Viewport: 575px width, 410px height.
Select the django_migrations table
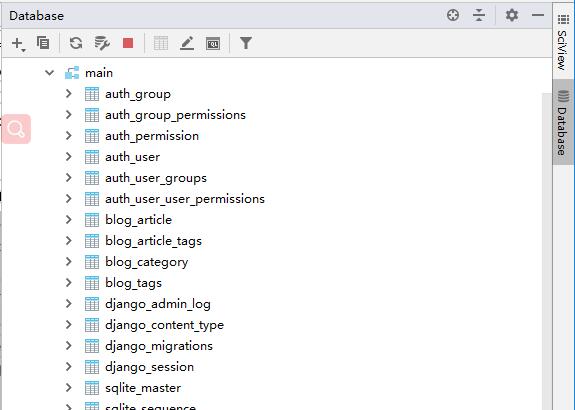point(159,346)
